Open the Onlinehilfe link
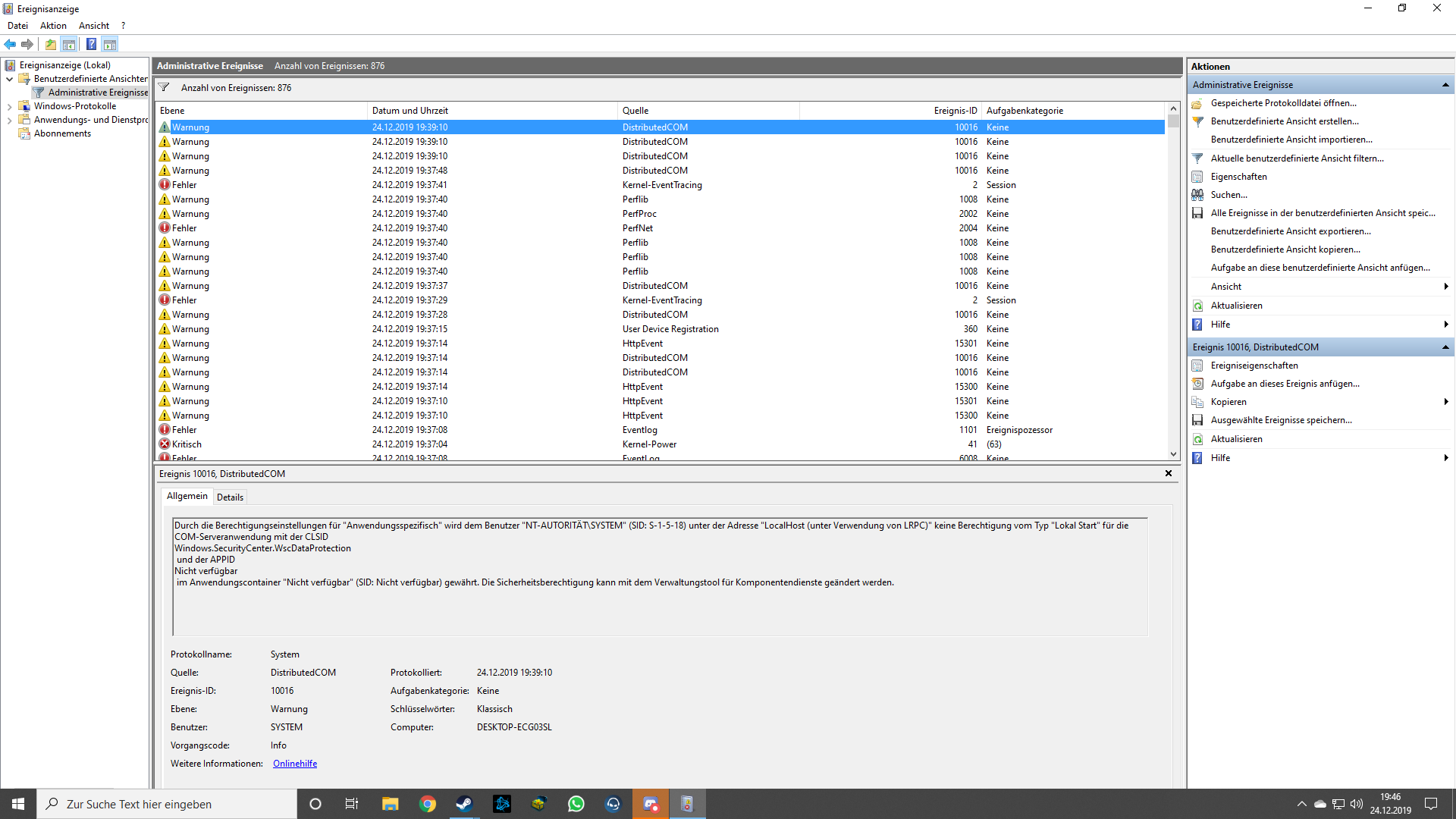 295,764
